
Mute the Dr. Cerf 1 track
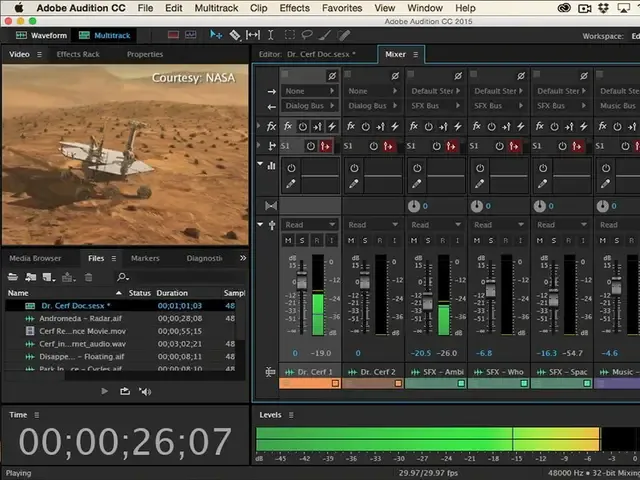[288, 241]
